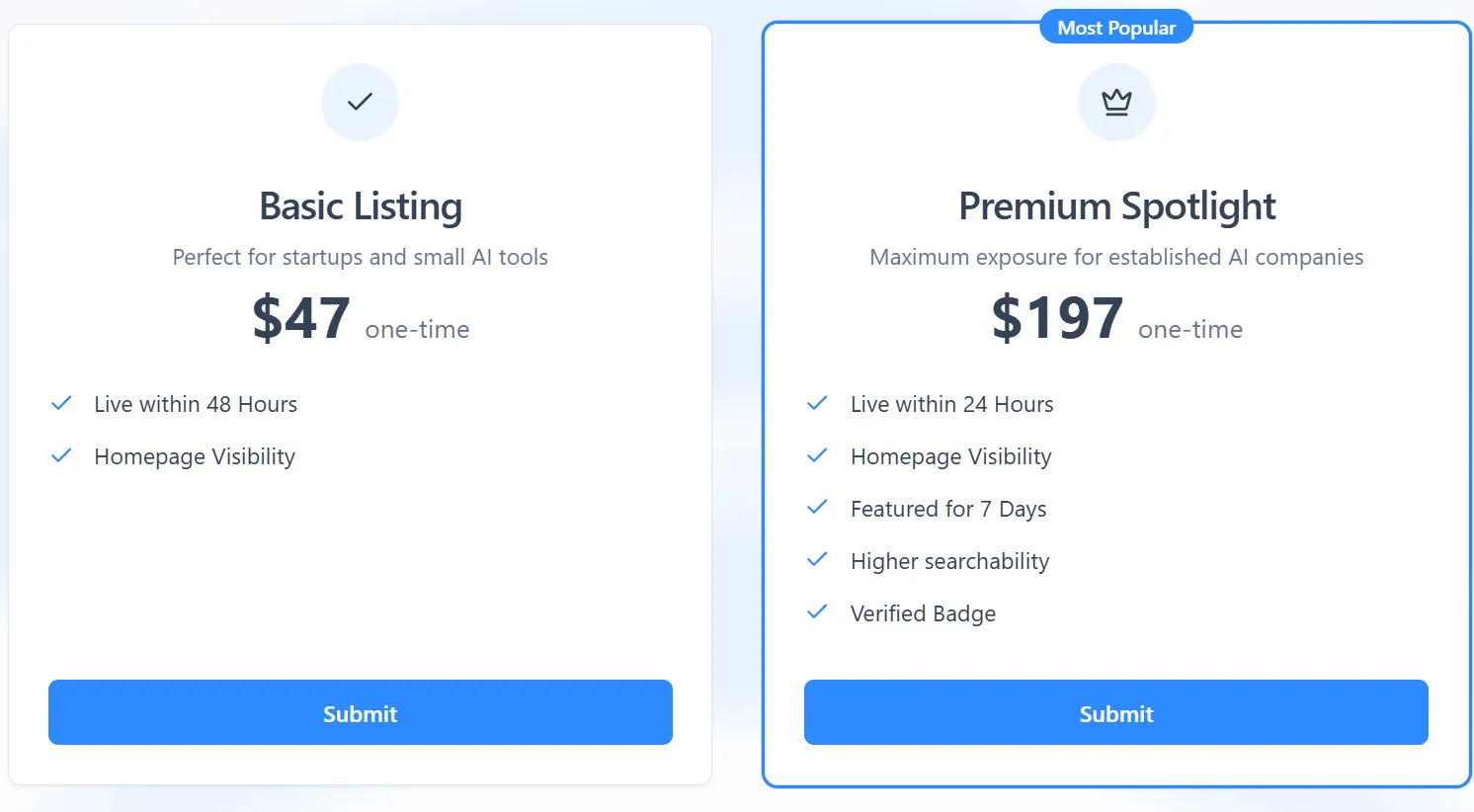Screen dimensions: 1474x812
Task: Click the checkmark icon above Basic Listing
Action: (x=360, y=102)
